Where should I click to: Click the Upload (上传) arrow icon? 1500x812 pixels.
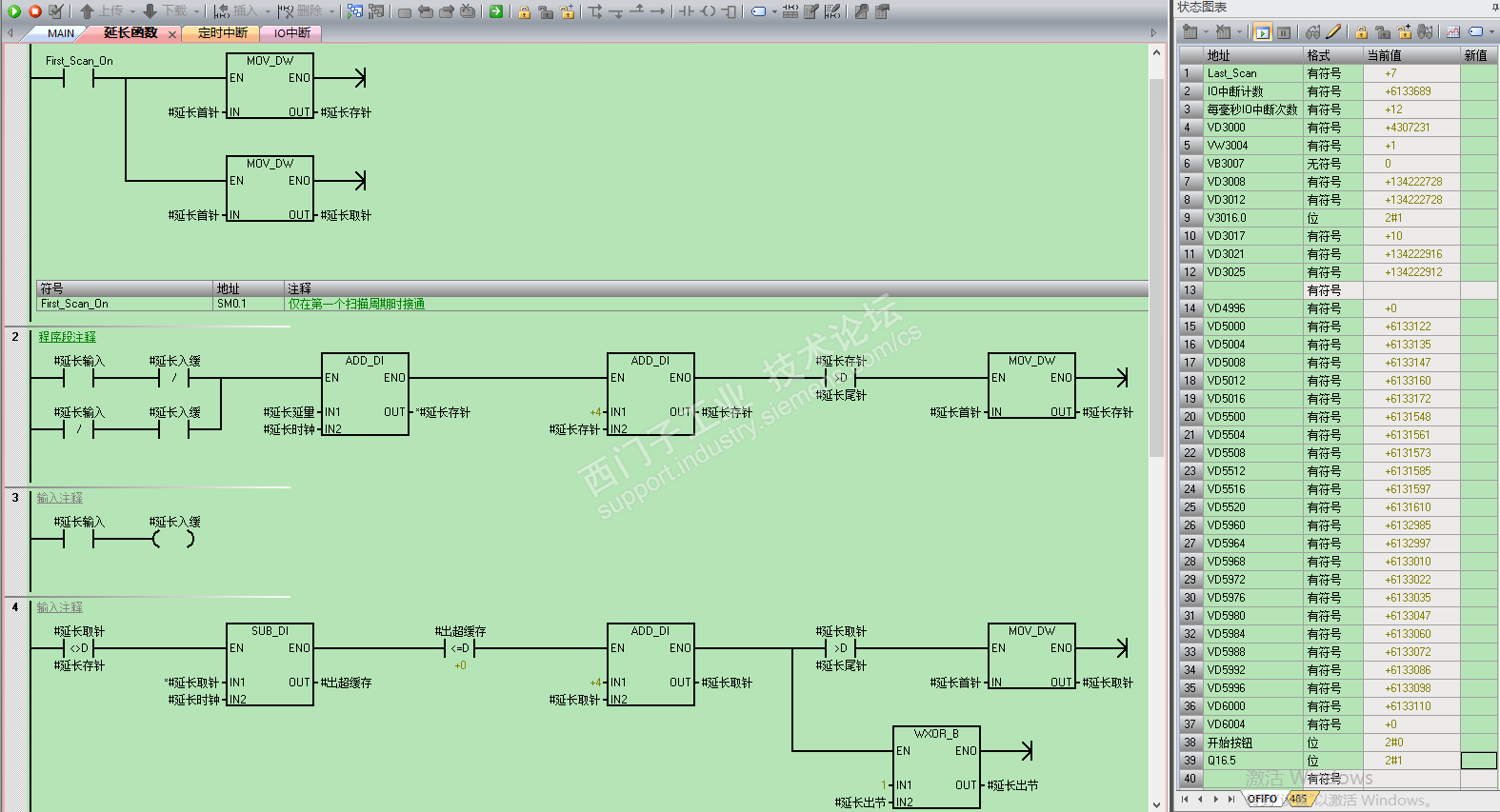pos(87,11)
